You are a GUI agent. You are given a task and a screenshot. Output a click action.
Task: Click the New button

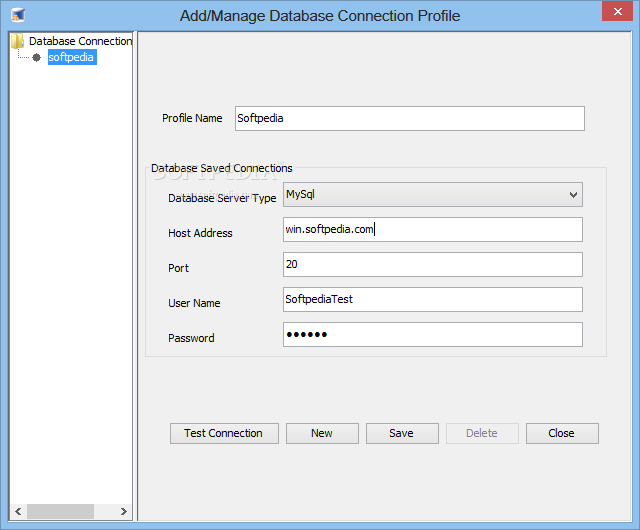pyautogui.click(x=322, y=433)
